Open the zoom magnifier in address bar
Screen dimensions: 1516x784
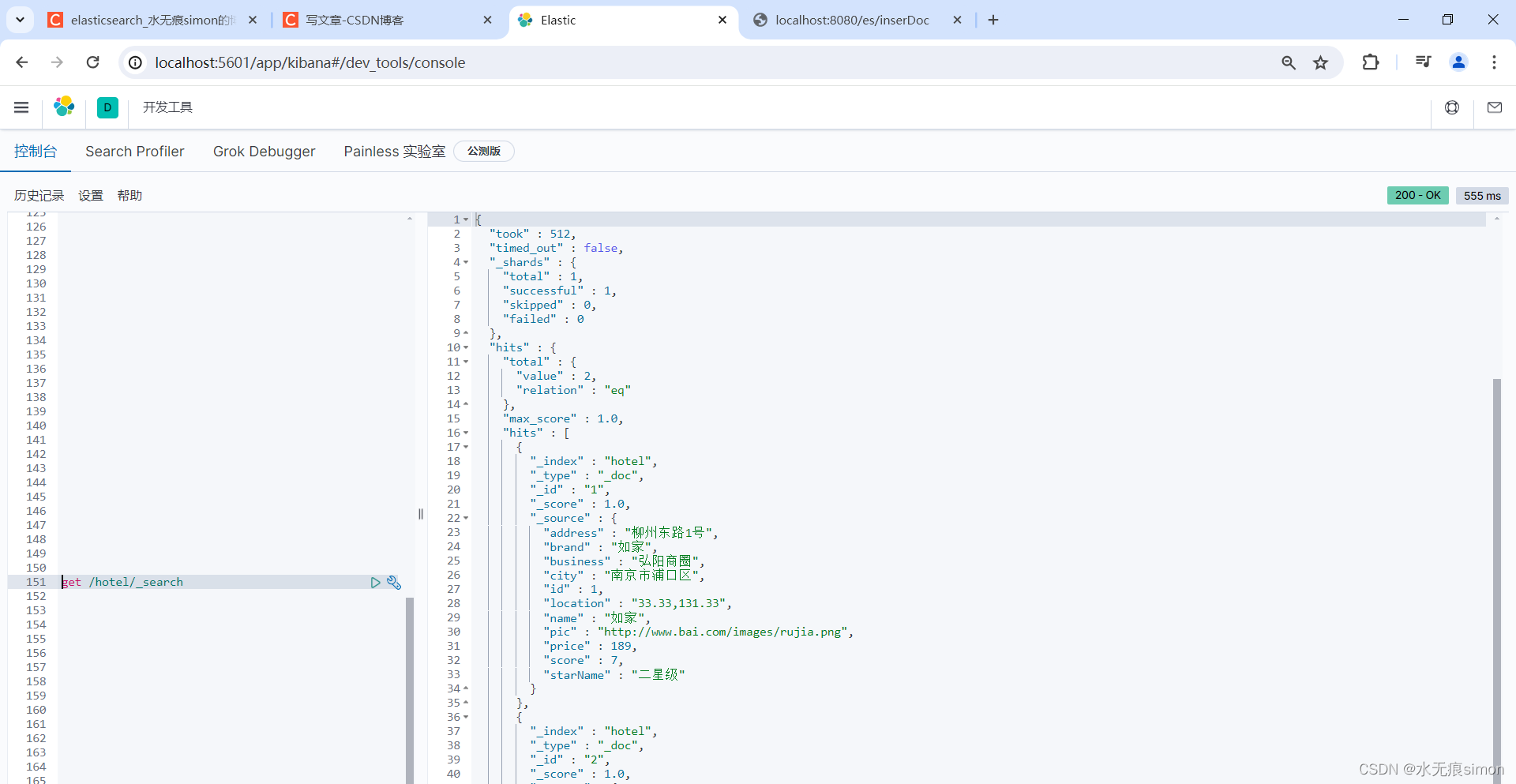[x=1288, y=62]
